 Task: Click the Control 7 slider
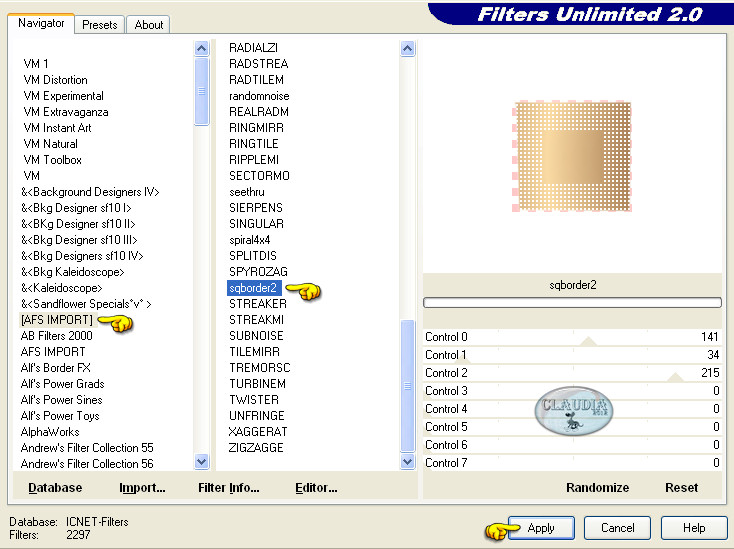coord(572,463)
